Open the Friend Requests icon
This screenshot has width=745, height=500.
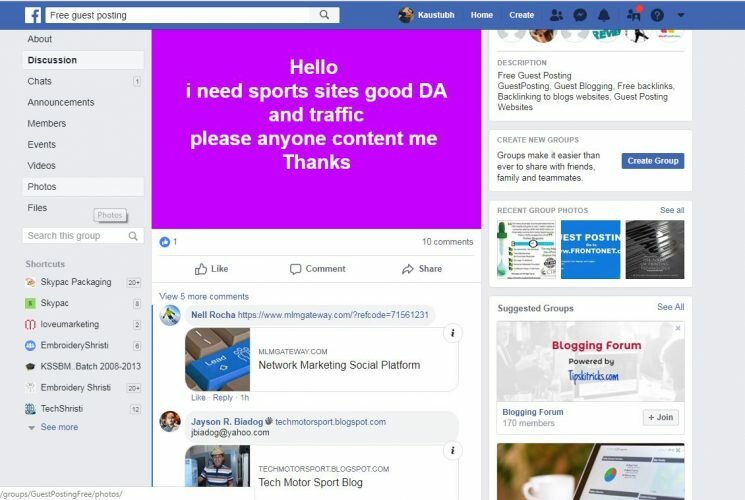pos(556,15)
